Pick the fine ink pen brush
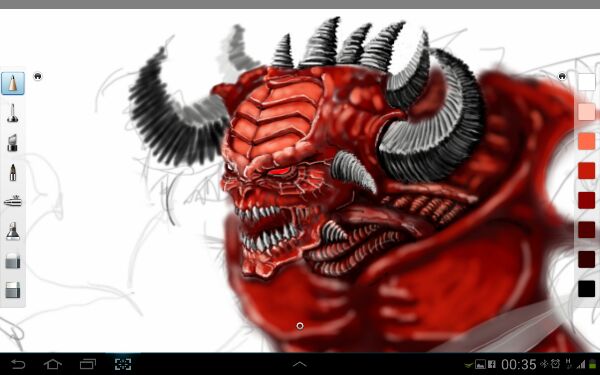 tap(13, 172)
